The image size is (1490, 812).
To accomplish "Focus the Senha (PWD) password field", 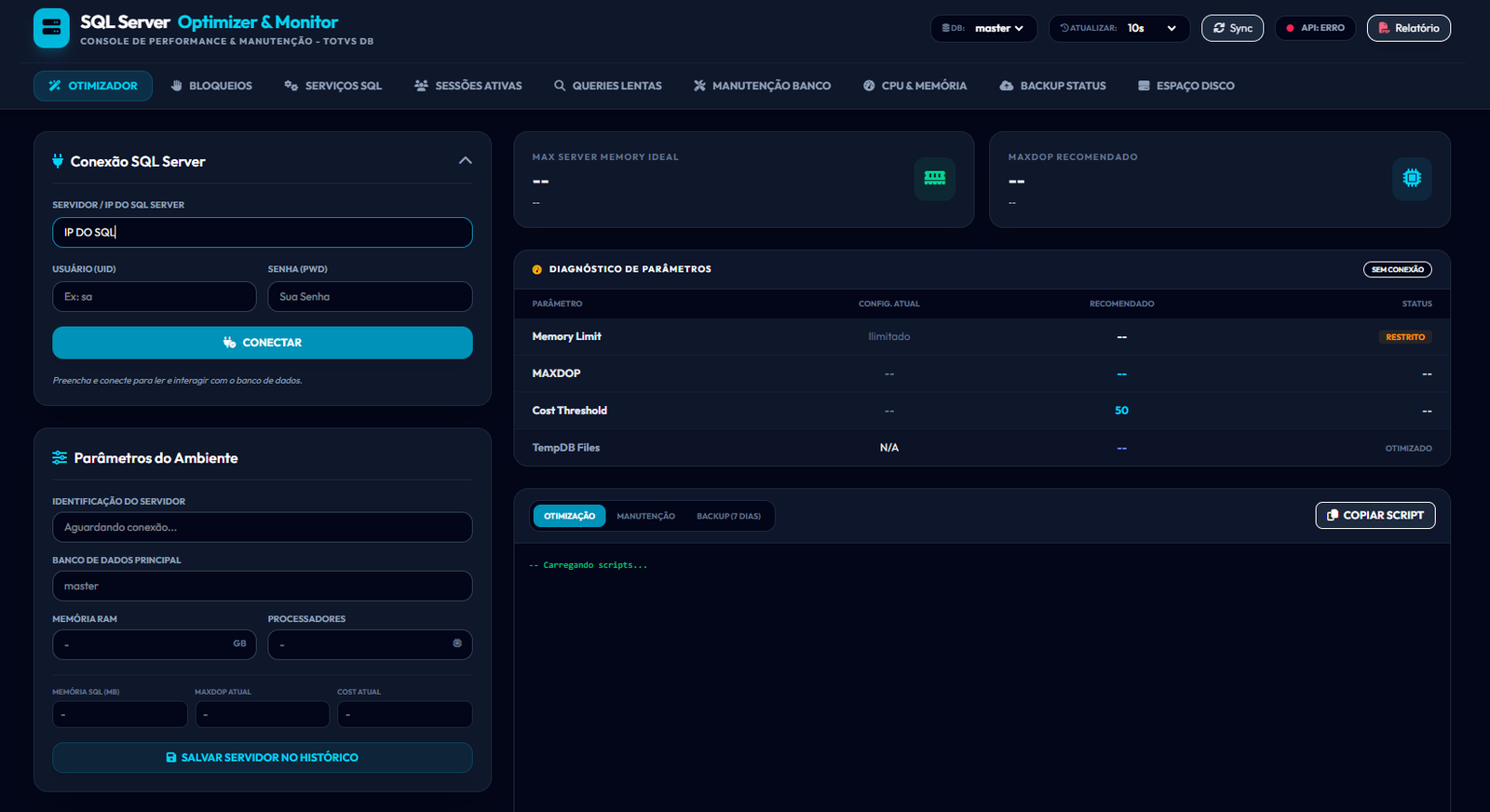I will (371, 296).
